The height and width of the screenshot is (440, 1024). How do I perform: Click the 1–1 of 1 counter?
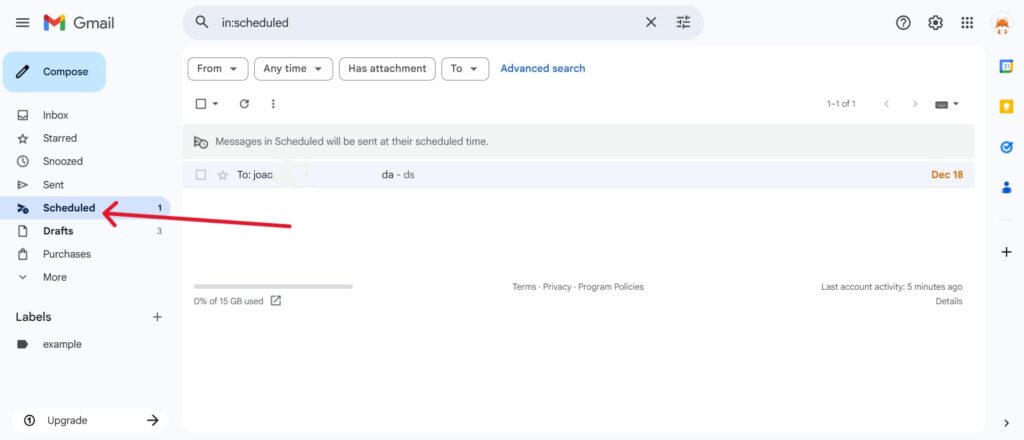tap(841, 104)
